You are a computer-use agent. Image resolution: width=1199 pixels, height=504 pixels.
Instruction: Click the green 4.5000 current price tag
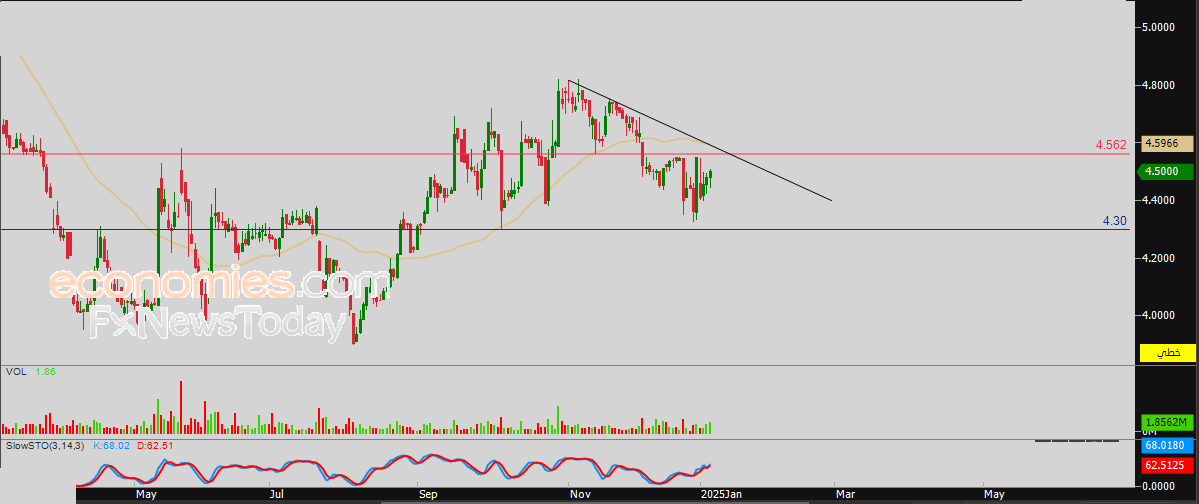1165,171
